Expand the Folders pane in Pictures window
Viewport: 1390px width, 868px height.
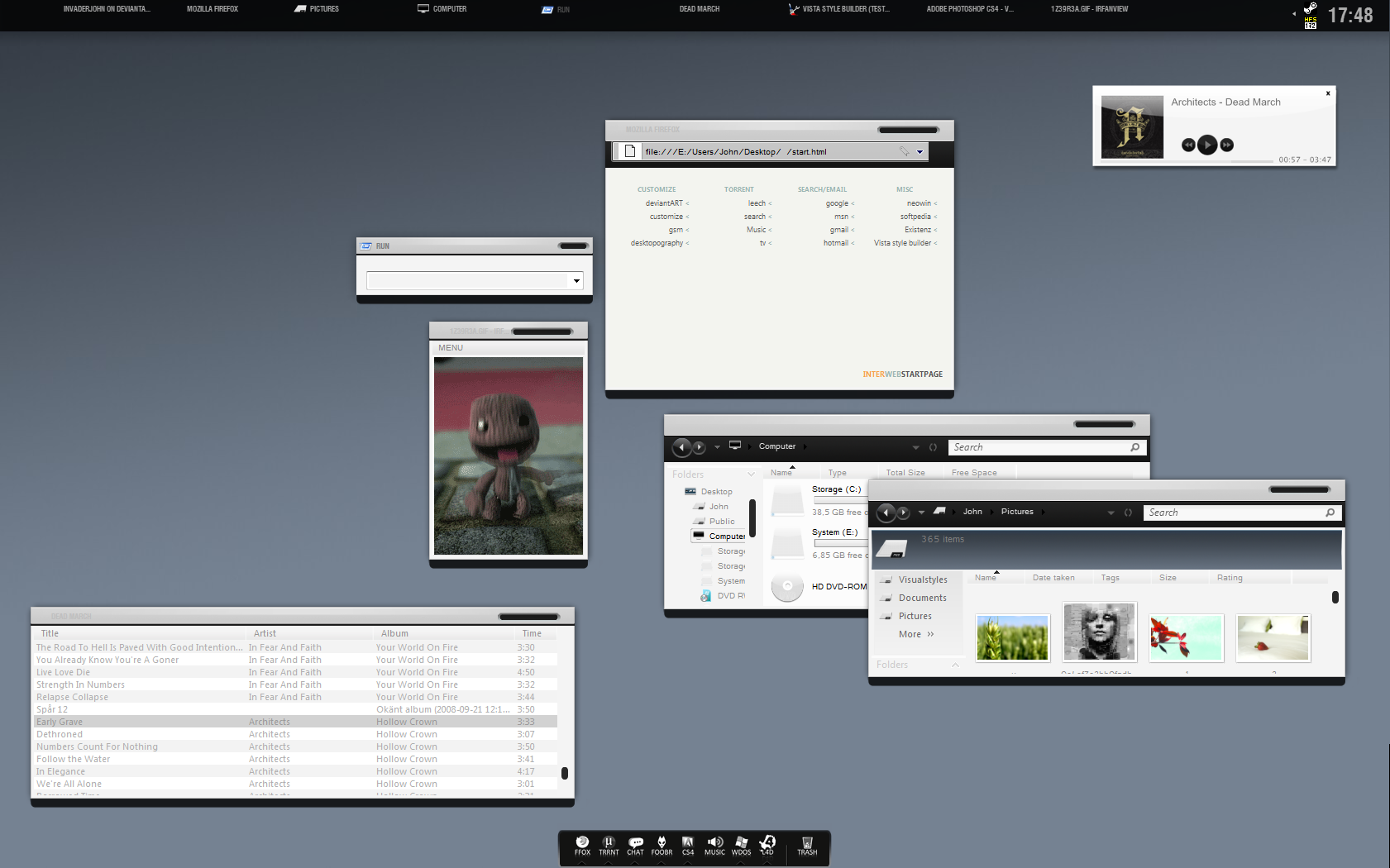point(955,665)
